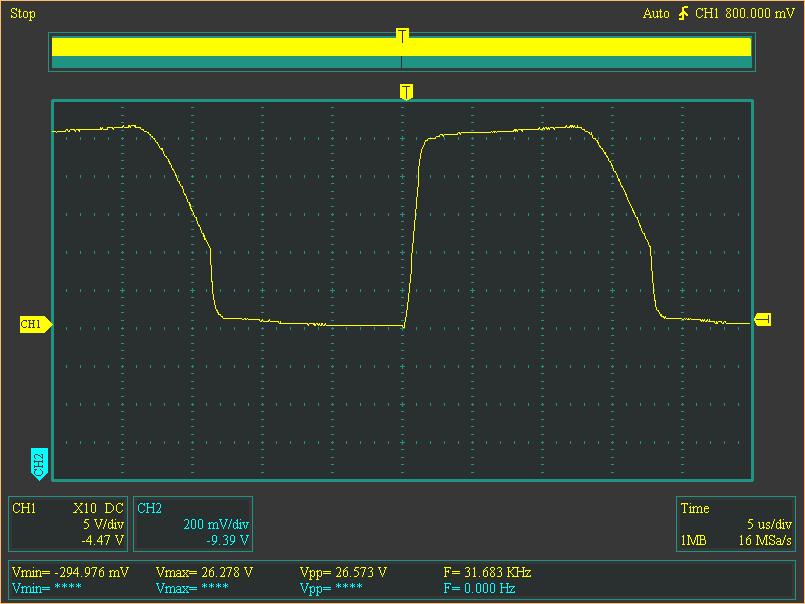Toggle the Auto trigger mode label
Image resolution: width=805 pixels, height=604 pixels.
[656, 14]
